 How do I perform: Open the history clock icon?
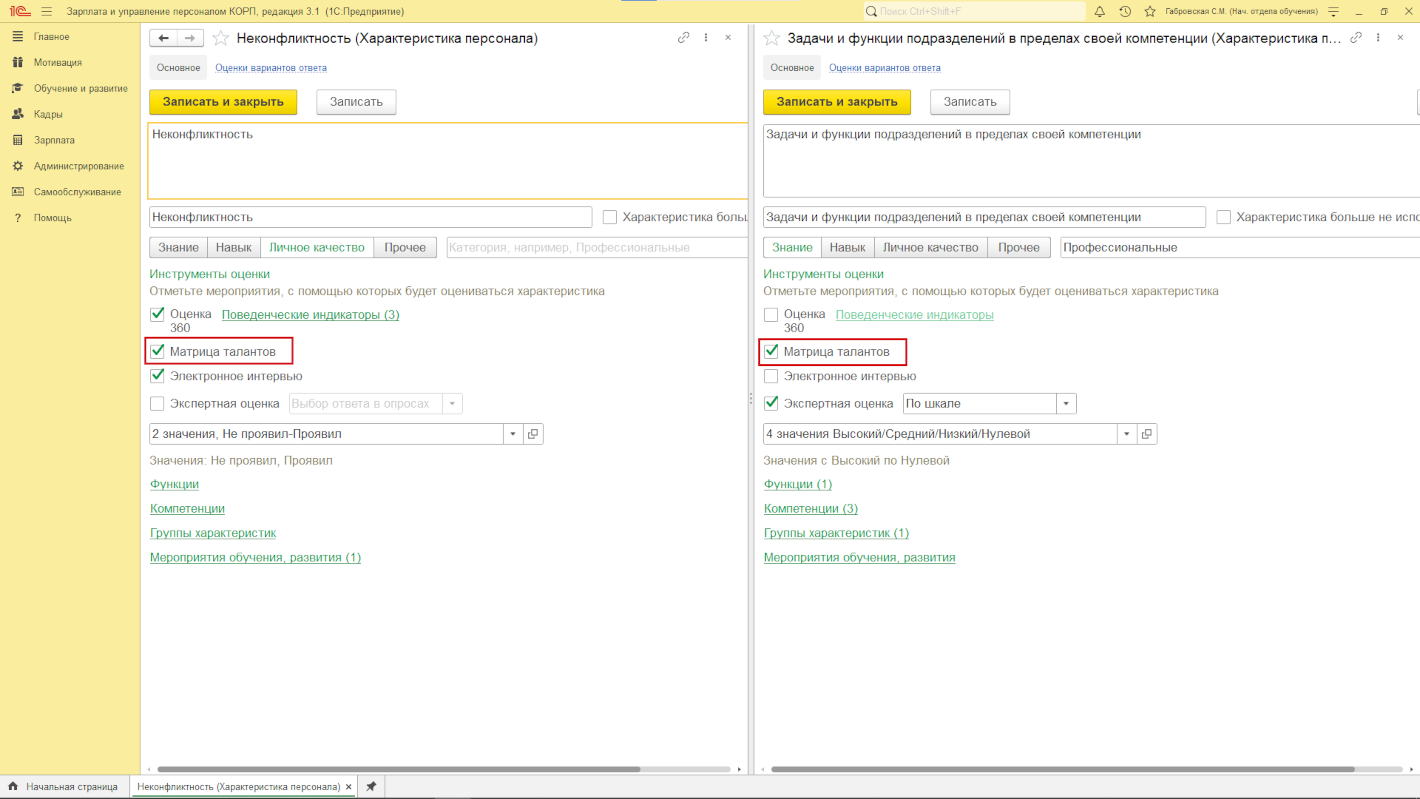[1125, 11]
